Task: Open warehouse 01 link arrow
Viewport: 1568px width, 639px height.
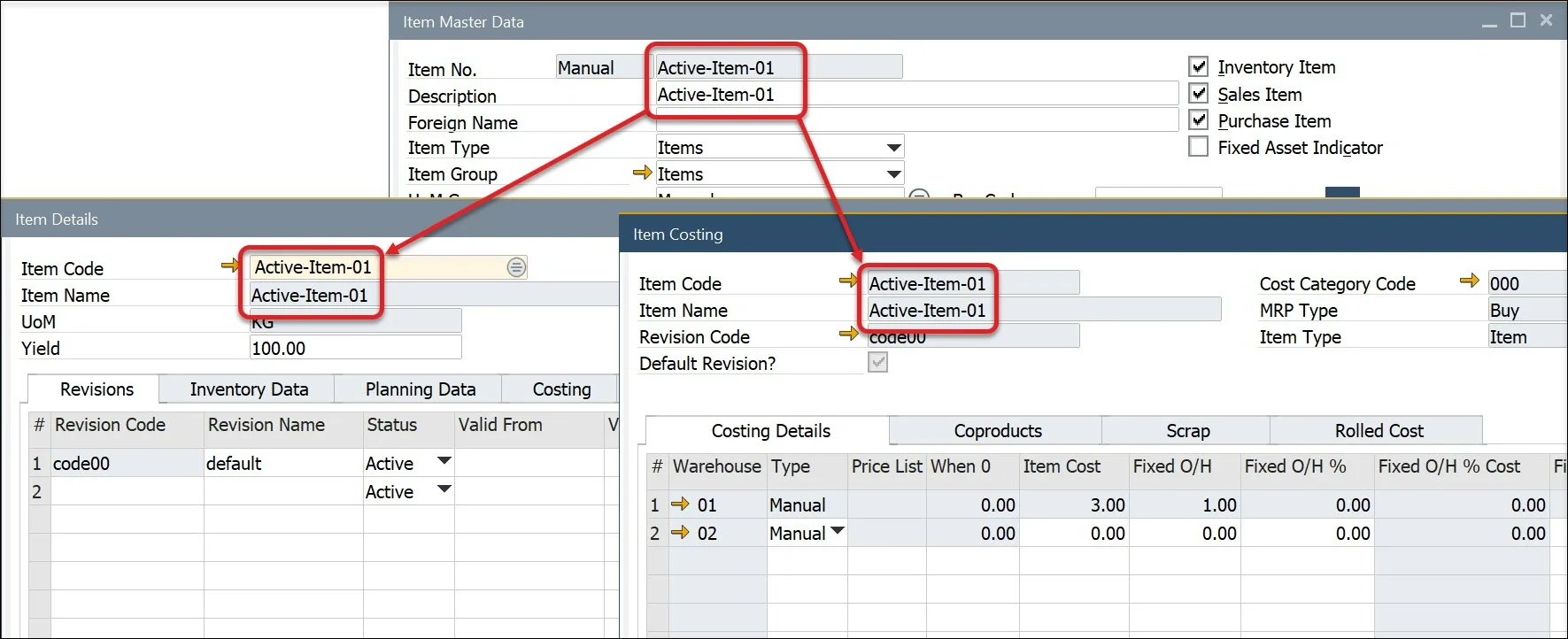Action: coord(680,504)
